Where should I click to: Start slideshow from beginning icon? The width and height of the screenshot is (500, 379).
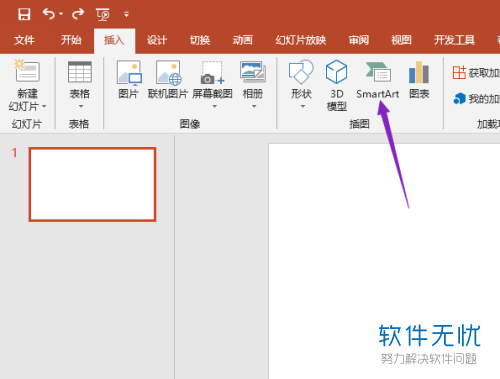[103, 15]
